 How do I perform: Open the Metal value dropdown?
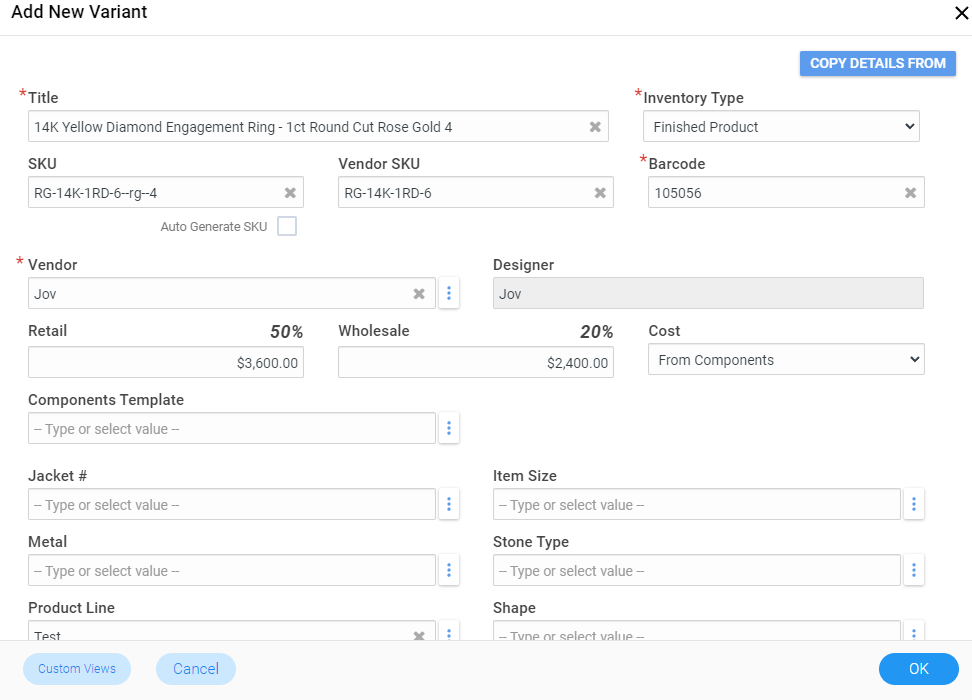pos(232,571)
